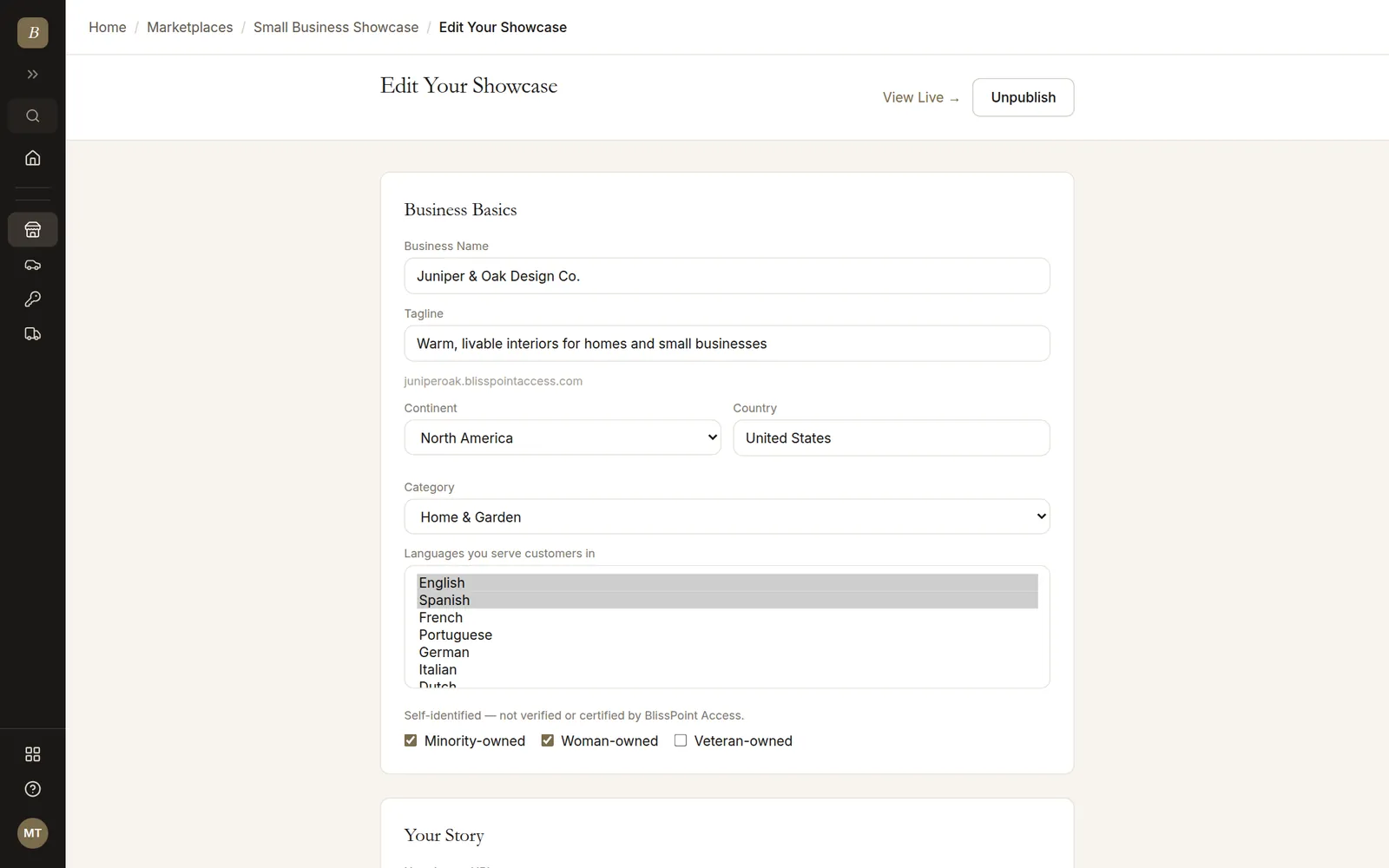Screen dimensions: 1389x868
Task: Click the juniperoak.blisspointaccess.com URL text
Action: coord(493,381)
